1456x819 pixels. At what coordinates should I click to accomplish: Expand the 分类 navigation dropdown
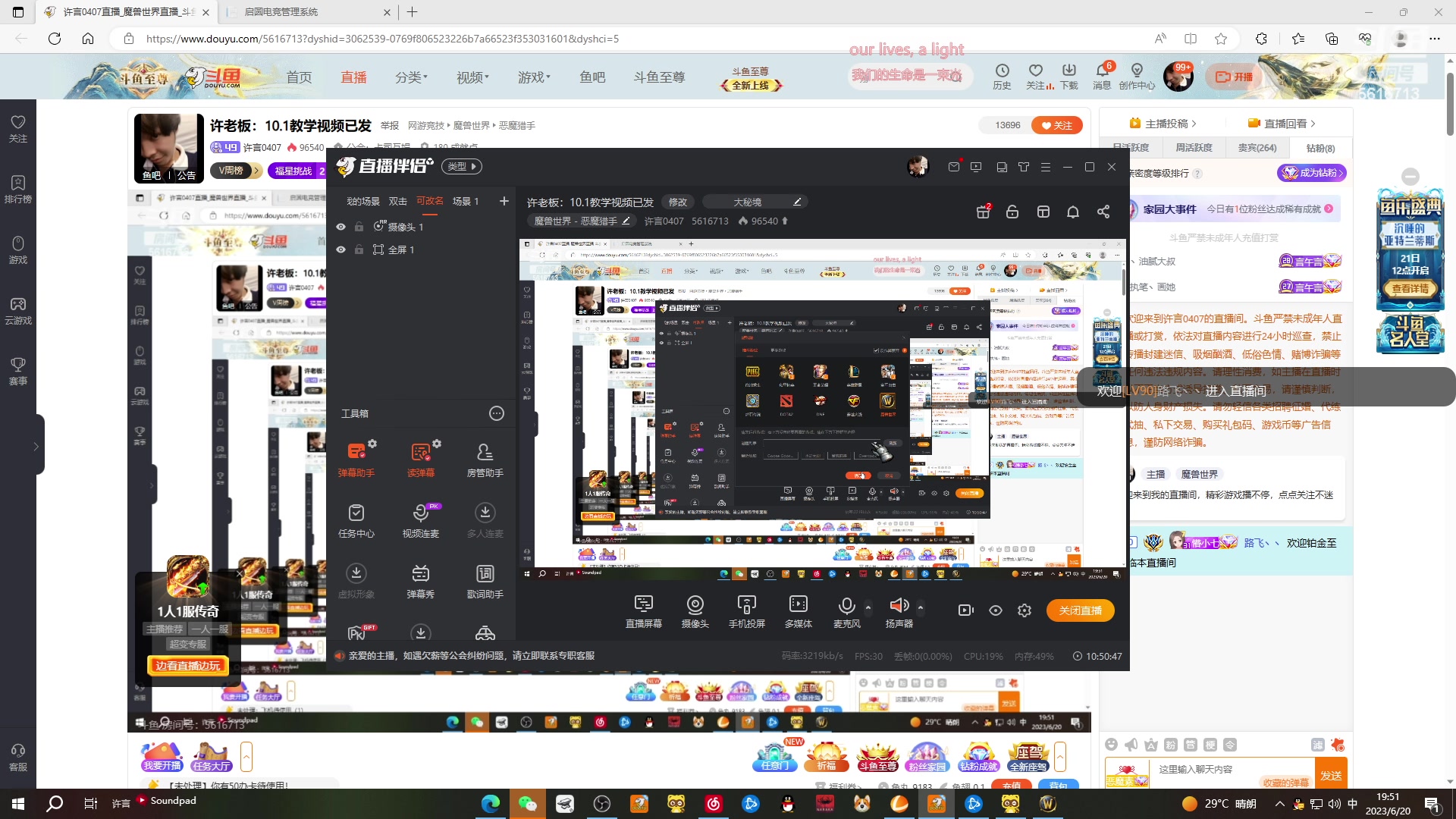(x=411, y=77)
